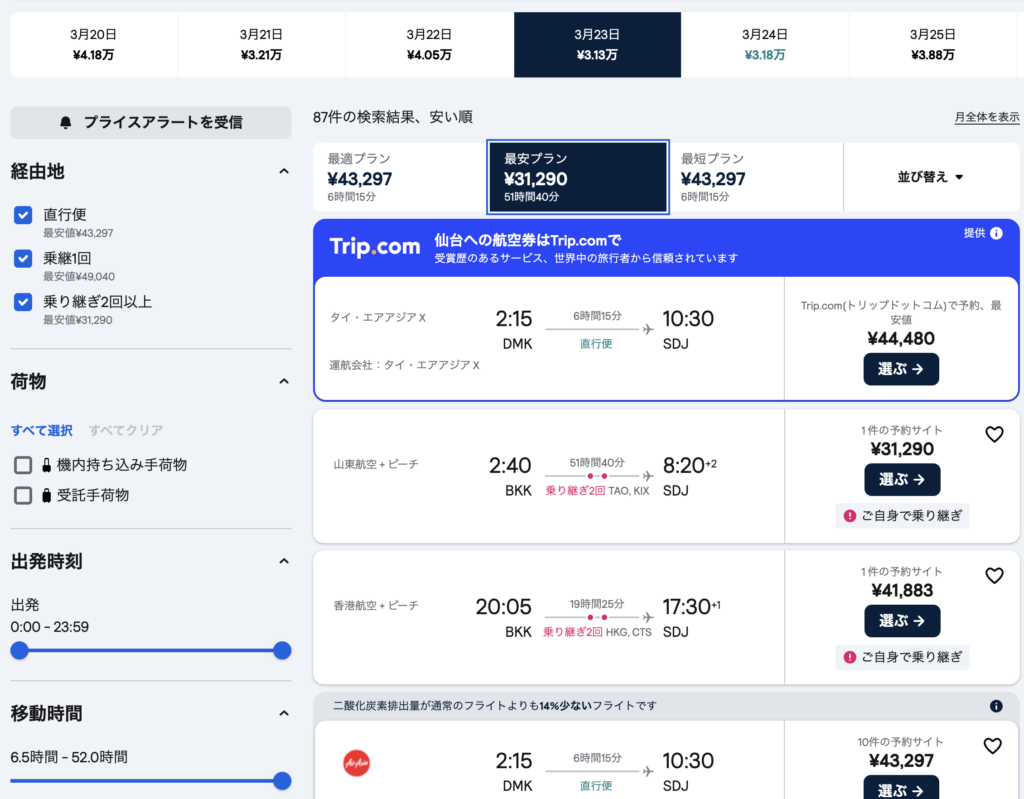Screen dimensions: 1024x799
Task: Click heart icon on ¥41,883 flight
Action: pyautogui.click(x=994, y=575)
